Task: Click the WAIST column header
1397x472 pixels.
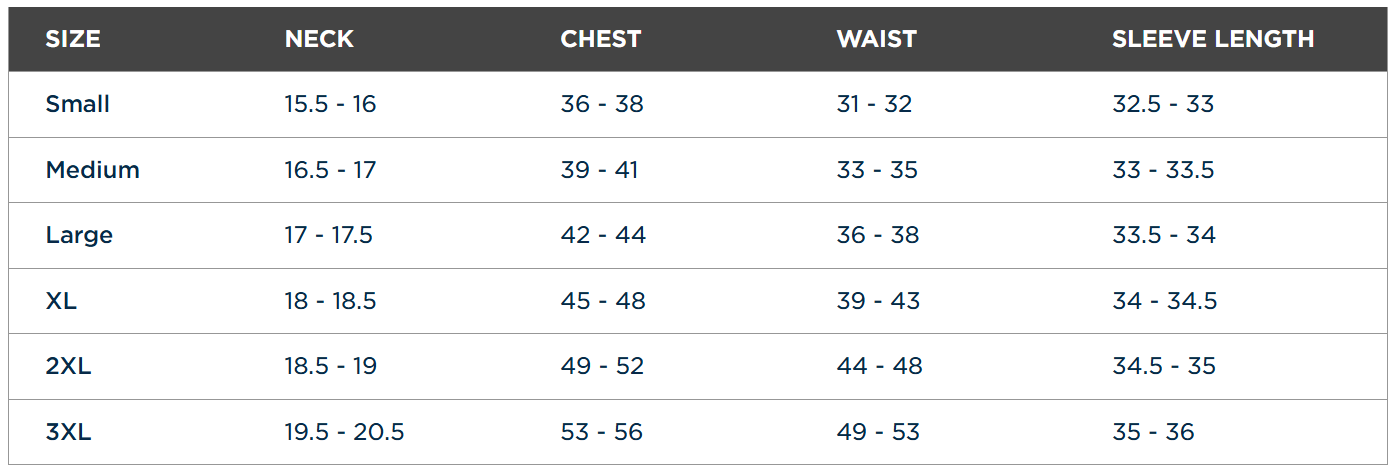Action: [x=876, y=39]
